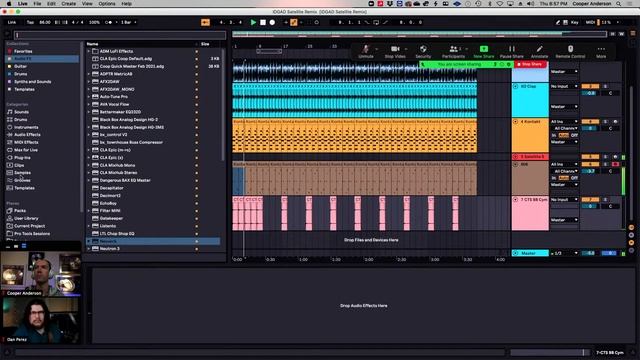Open Annotate in Zoom toolbar
The height and width of the screenshot is (360, 640).
tap(539, 52)
